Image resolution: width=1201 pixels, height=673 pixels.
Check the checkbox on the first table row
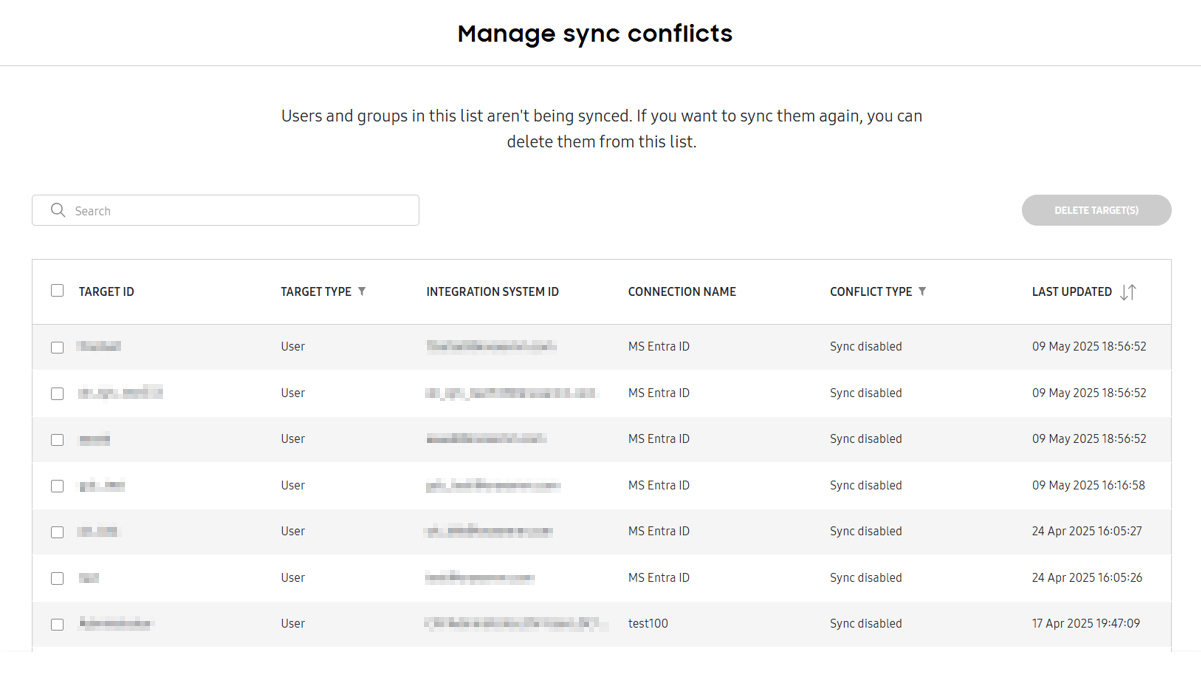pos(57,346)
